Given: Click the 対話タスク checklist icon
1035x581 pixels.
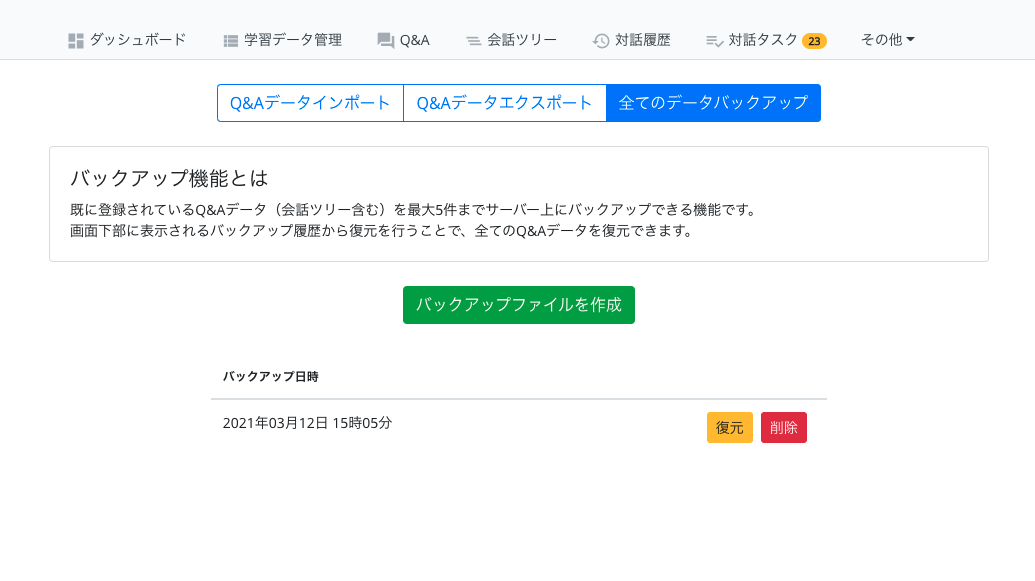Looking at the screenshot, I should [714, 41].
